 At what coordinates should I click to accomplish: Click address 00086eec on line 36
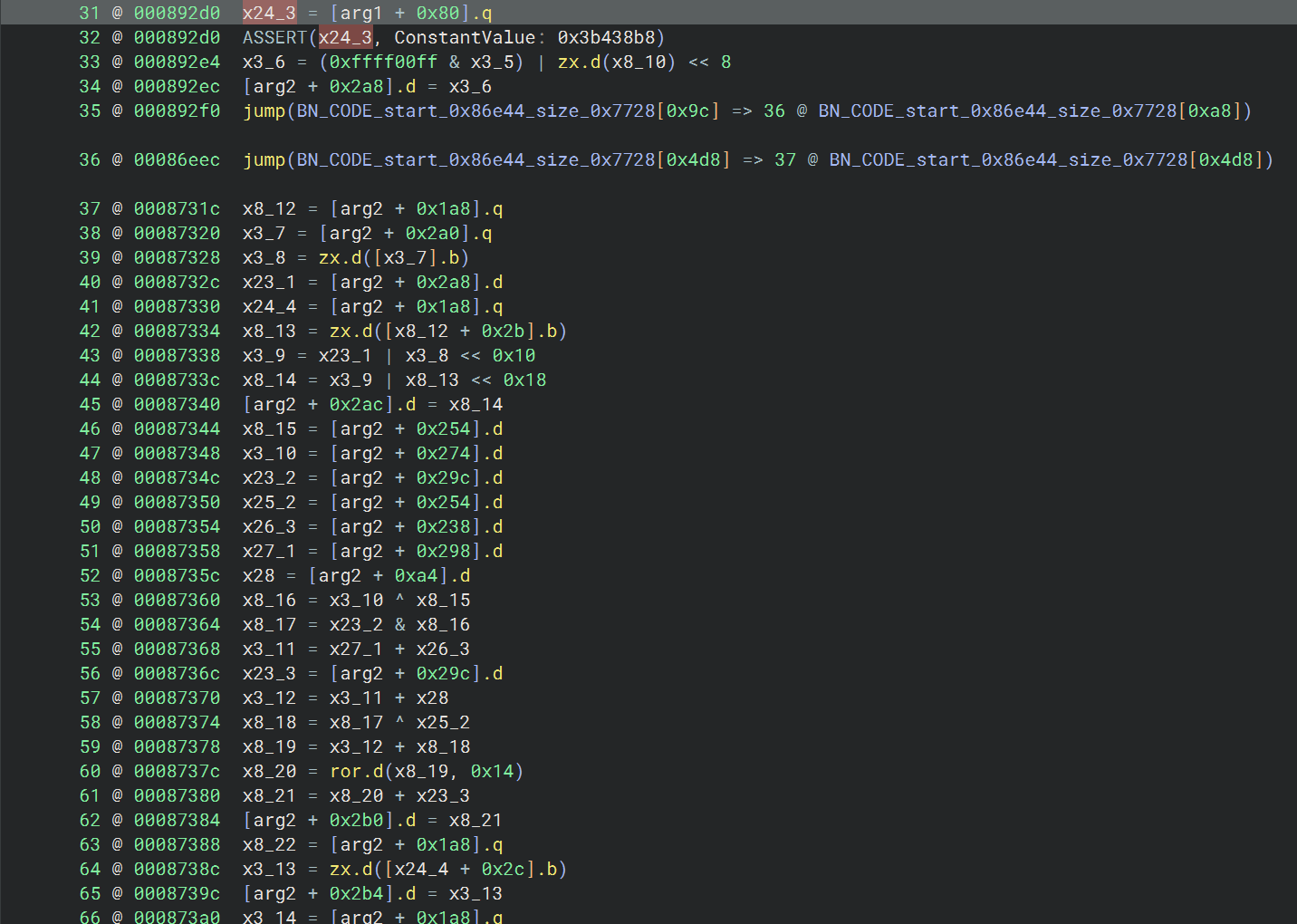177,159
